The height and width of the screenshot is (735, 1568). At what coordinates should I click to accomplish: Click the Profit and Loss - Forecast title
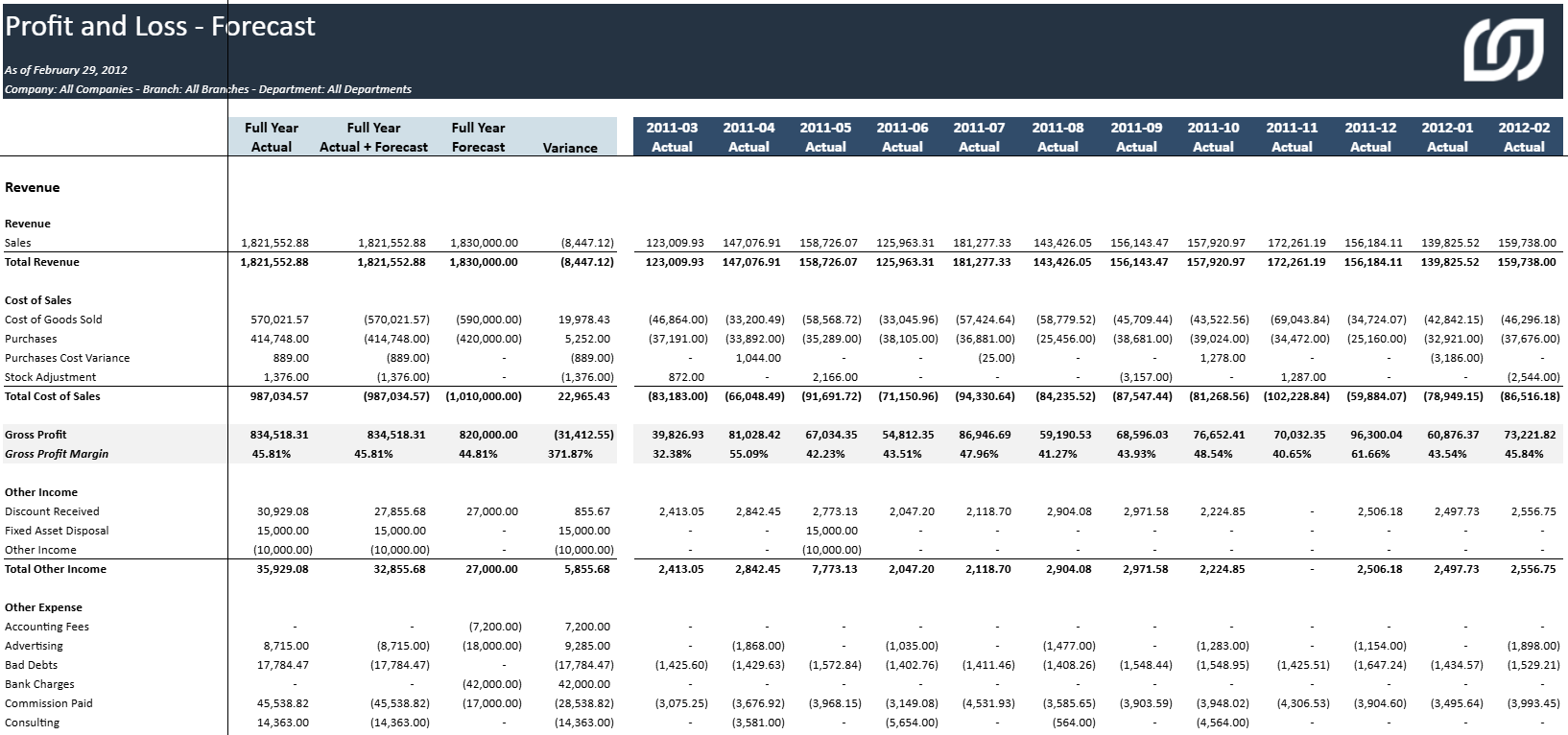160,26
